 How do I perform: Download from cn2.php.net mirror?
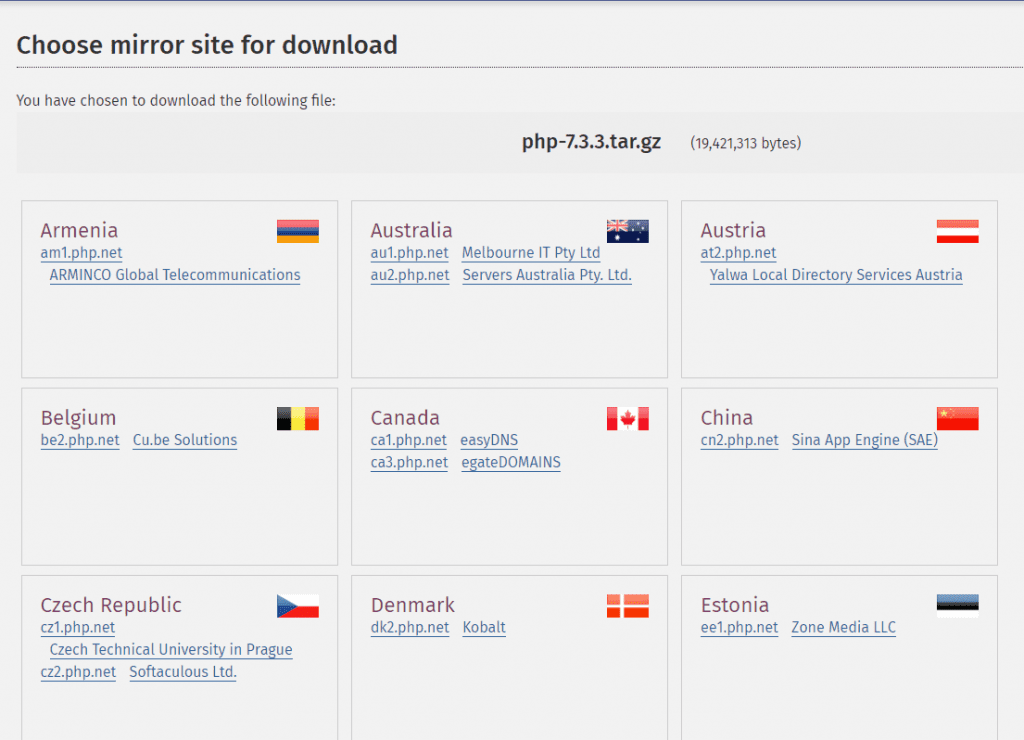point(740,441)
